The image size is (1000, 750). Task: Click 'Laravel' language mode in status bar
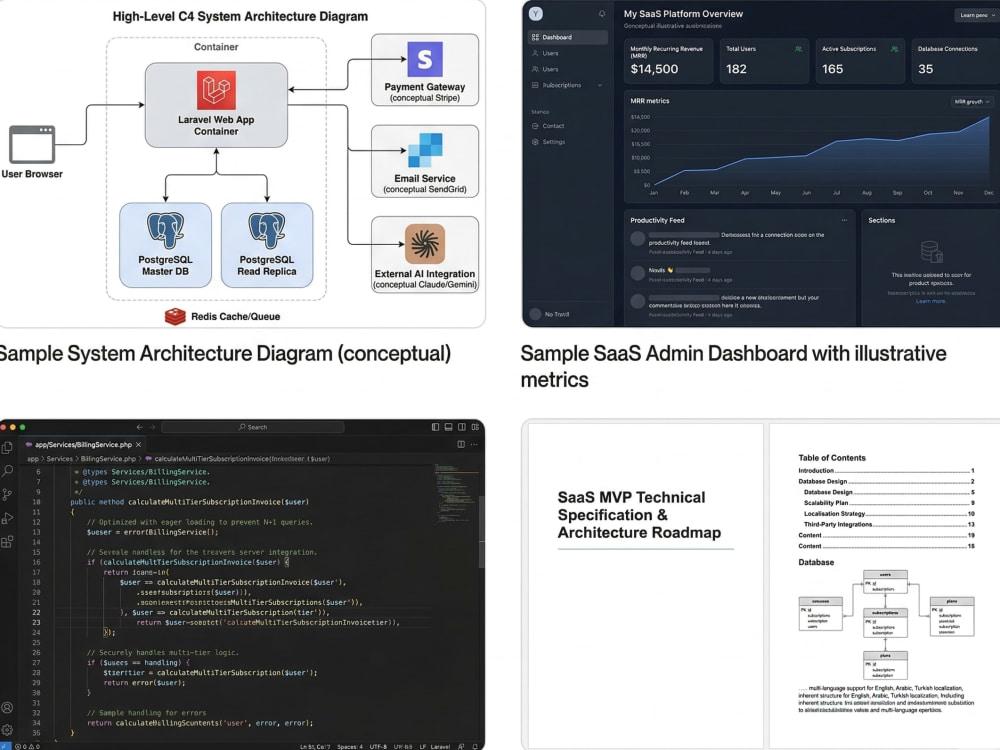click(x=441, y=746)
